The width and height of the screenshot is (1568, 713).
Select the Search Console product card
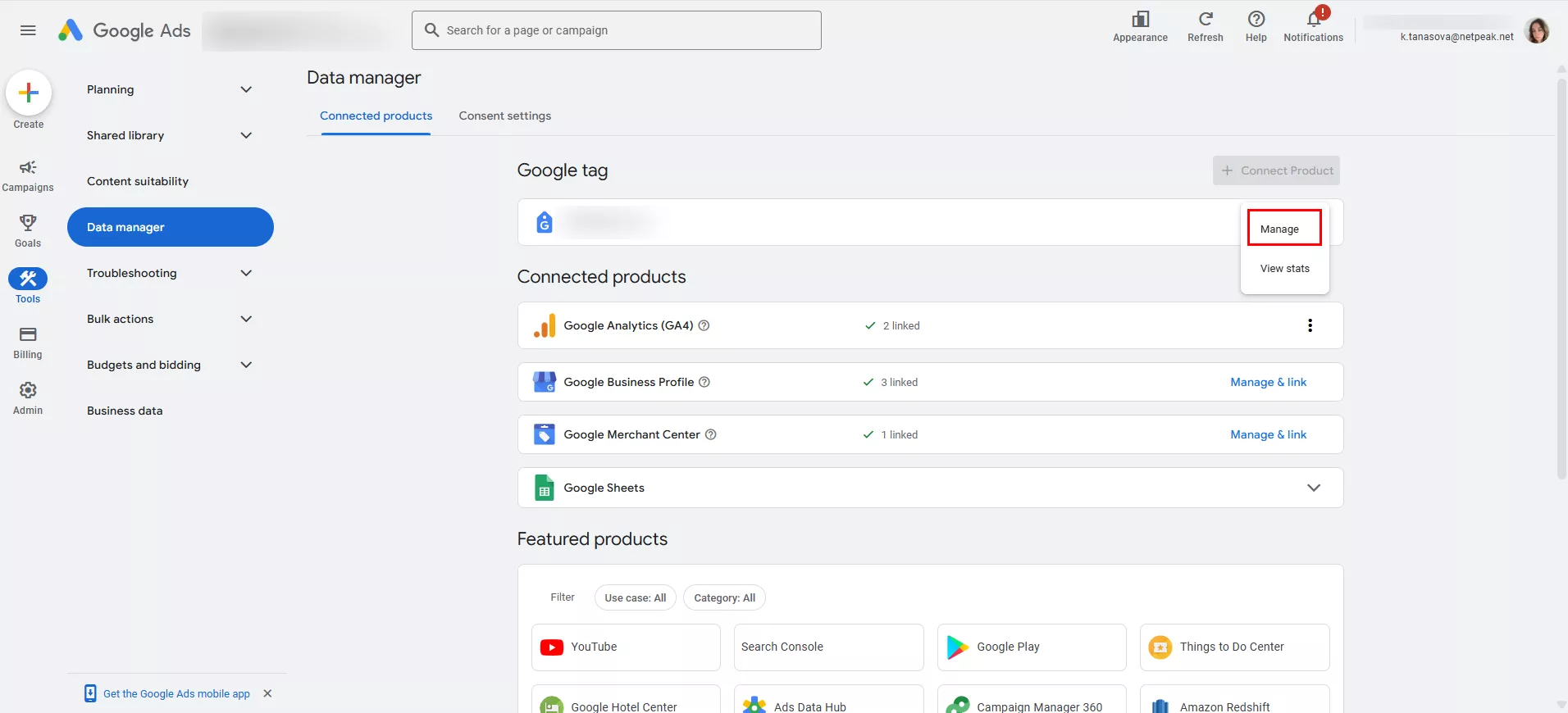[828, 647]
